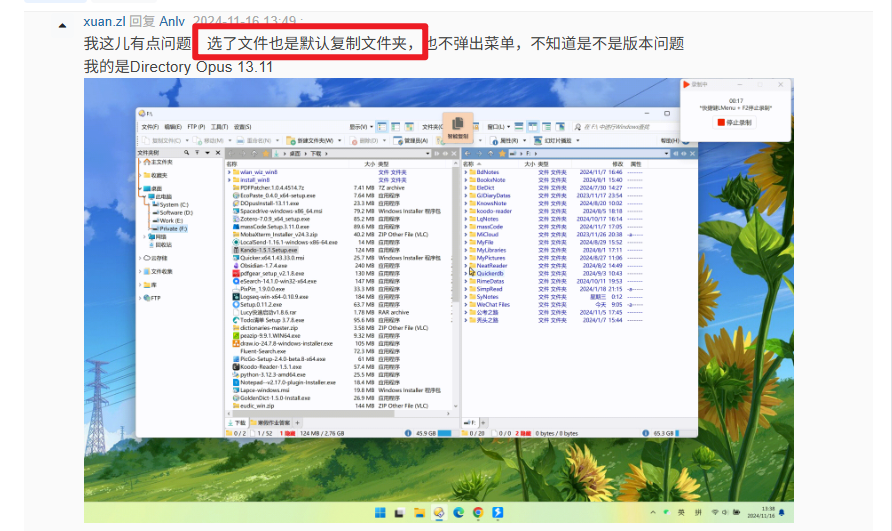This screenshot has height=531, width=892.
Task: Expand the FTP node in folder tree
Action: coord(140,298)
